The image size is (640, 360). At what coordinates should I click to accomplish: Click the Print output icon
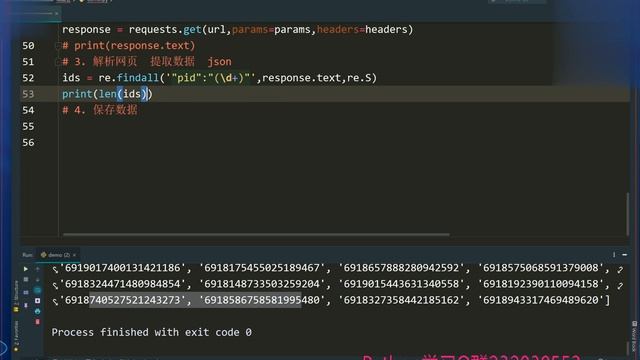(38, 311)
